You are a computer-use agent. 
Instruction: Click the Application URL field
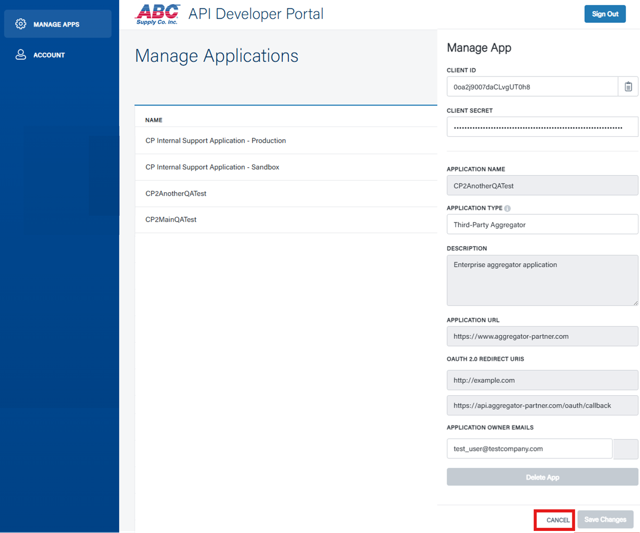click(541, 336)
